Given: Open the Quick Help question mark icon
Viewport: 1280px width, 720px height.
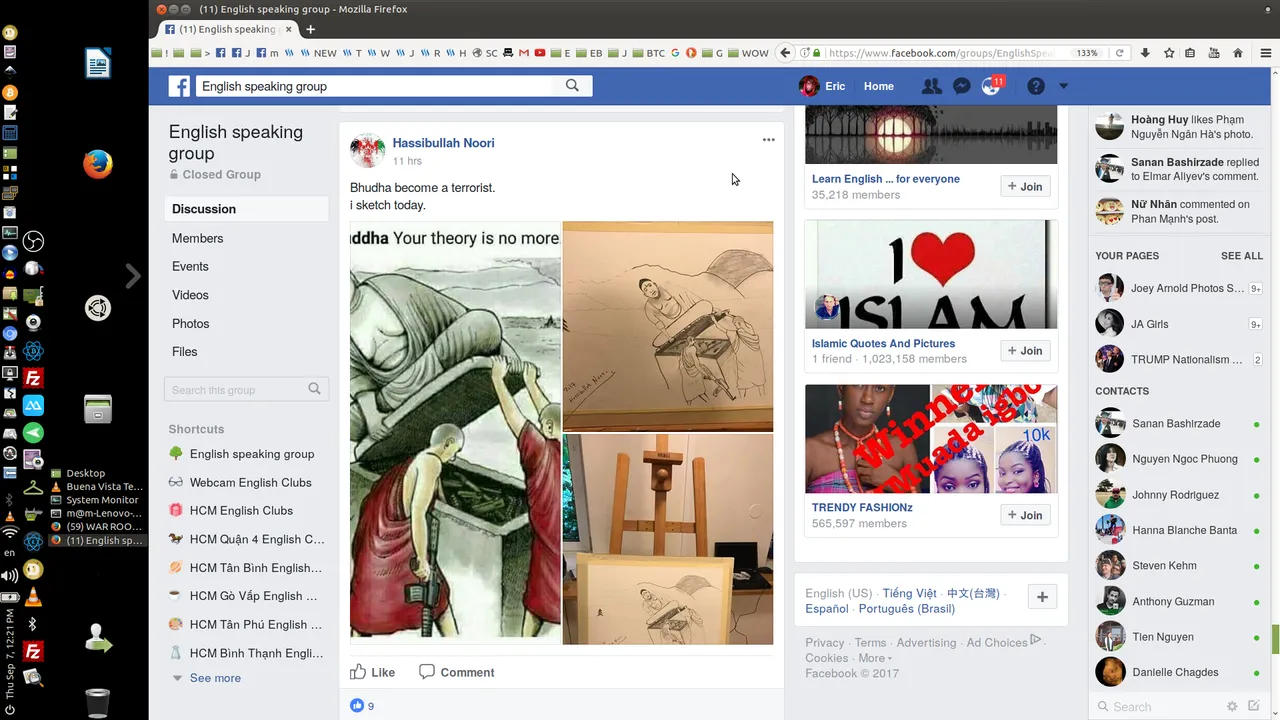Looking at the screenshot, I should click(1036, 86).
